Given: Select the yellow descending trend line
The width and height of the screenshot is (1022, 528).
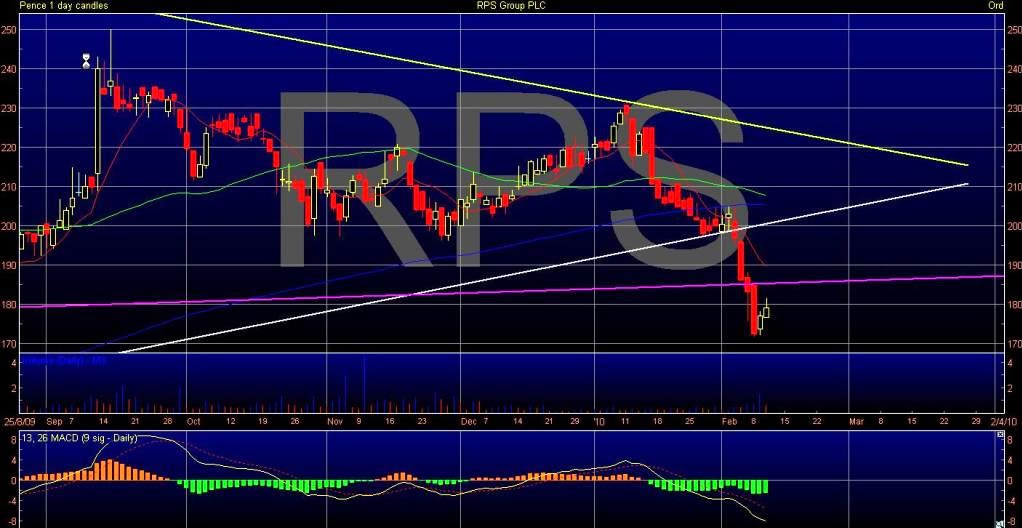Looking at the screenshot, I should click(561, 90).
